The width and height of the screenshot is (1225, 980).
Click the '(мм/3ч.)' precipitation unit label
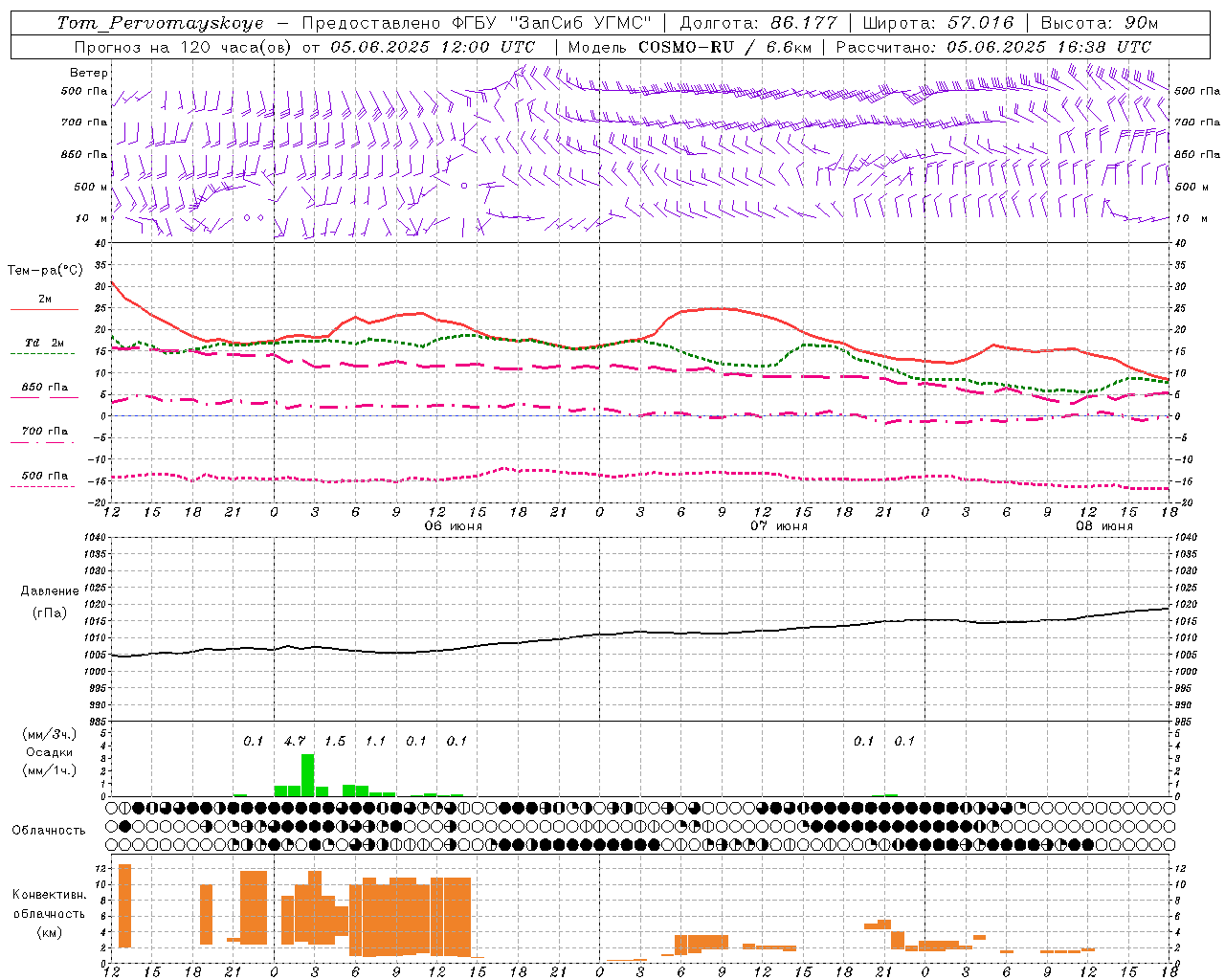coord(49,734)
